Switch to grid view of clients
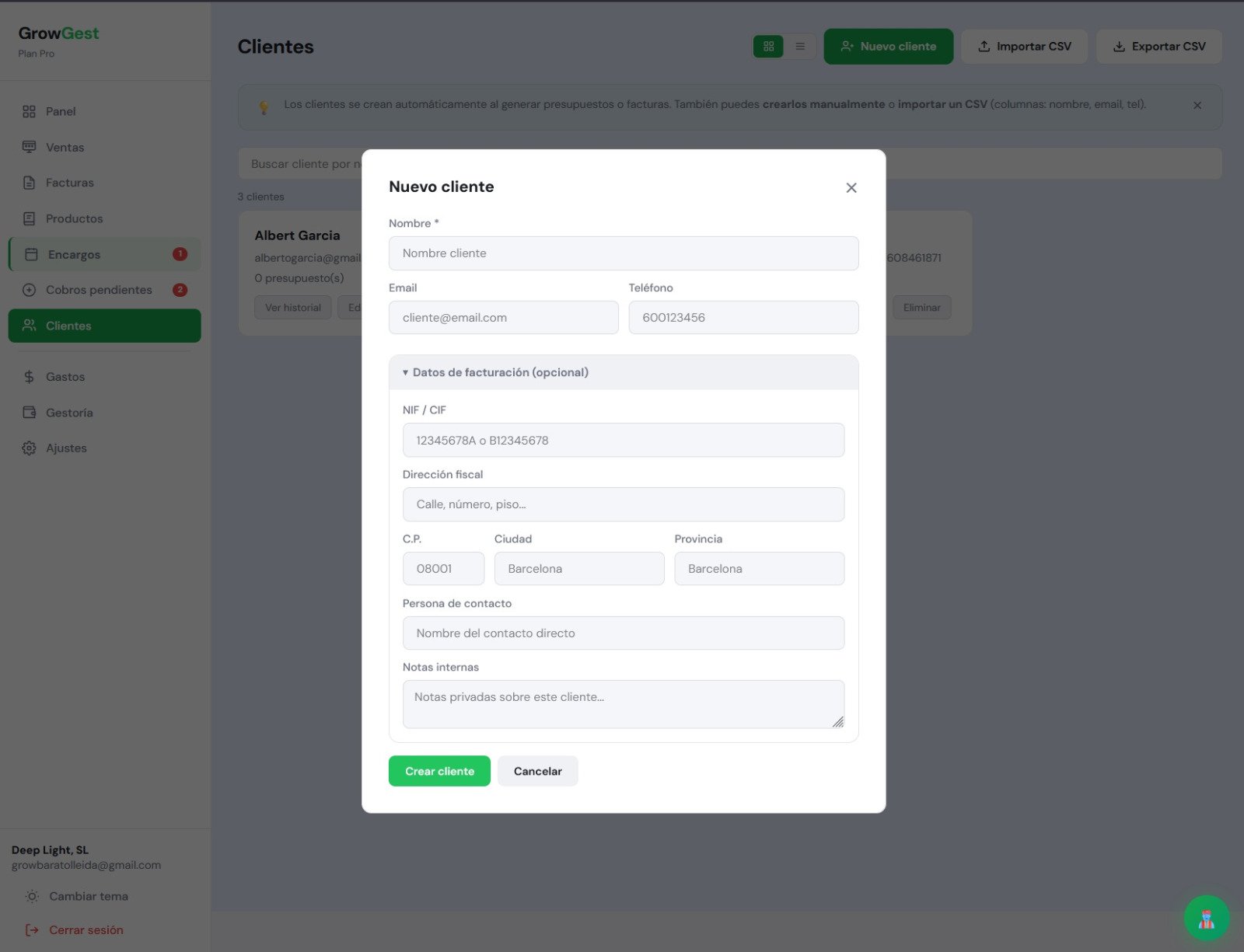The height and width of the screenshot is (952, 1244). click(768, 47)
